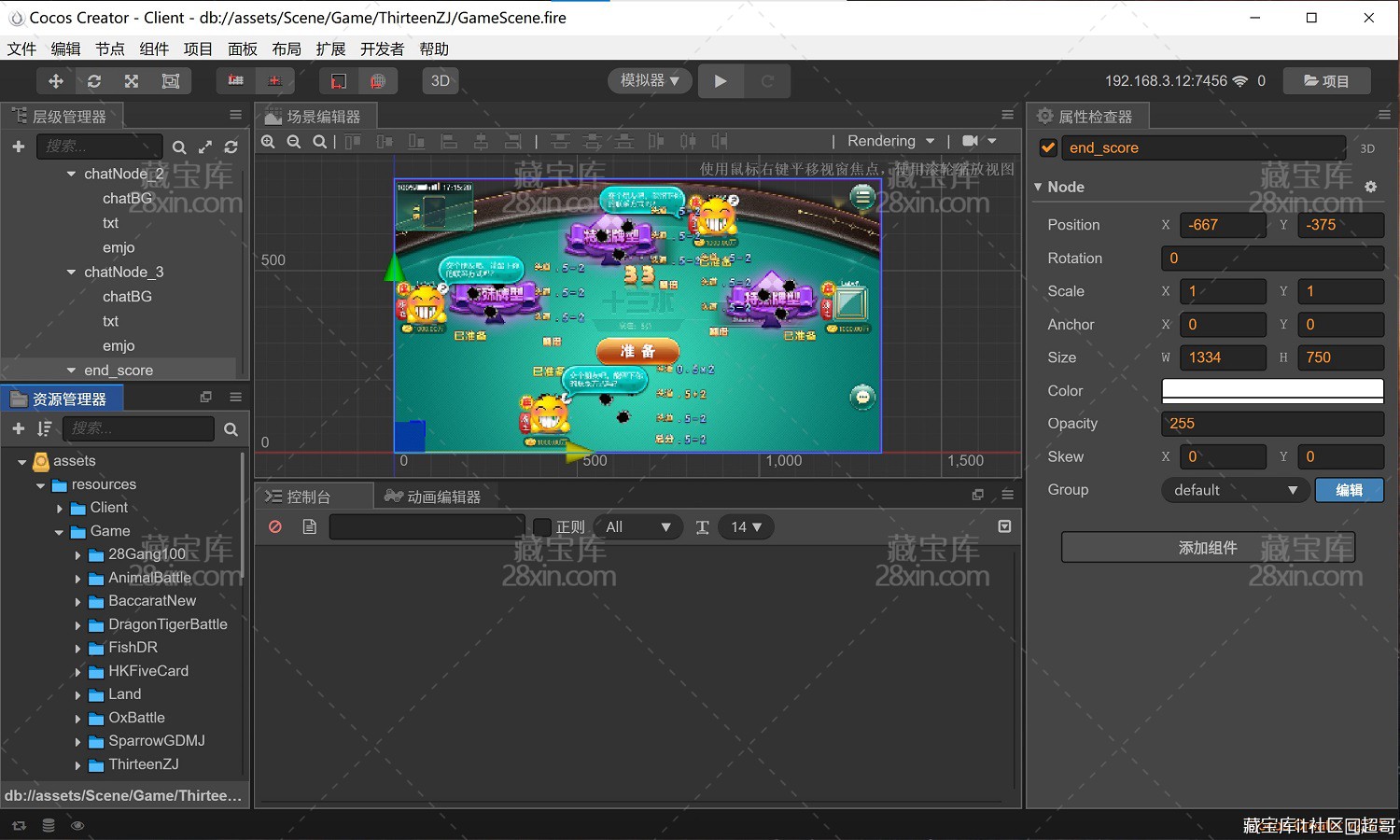Select the rotate transform tool
Screen dimensions: 1400x840
tap(94, 81)
